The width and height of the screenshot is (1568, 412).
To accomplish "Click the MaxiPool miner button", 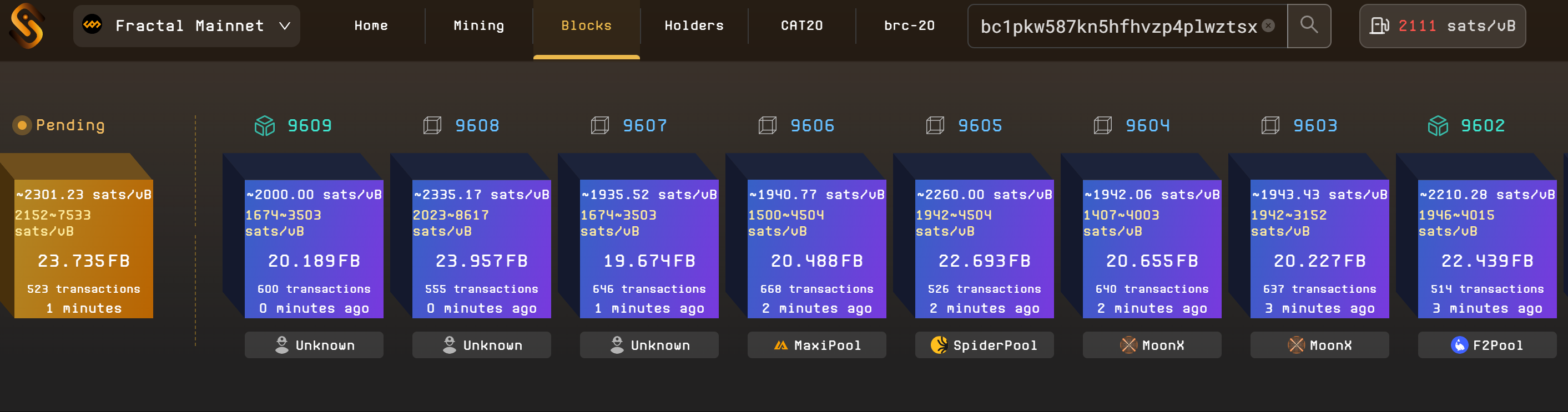I will (x=816, y=345).
